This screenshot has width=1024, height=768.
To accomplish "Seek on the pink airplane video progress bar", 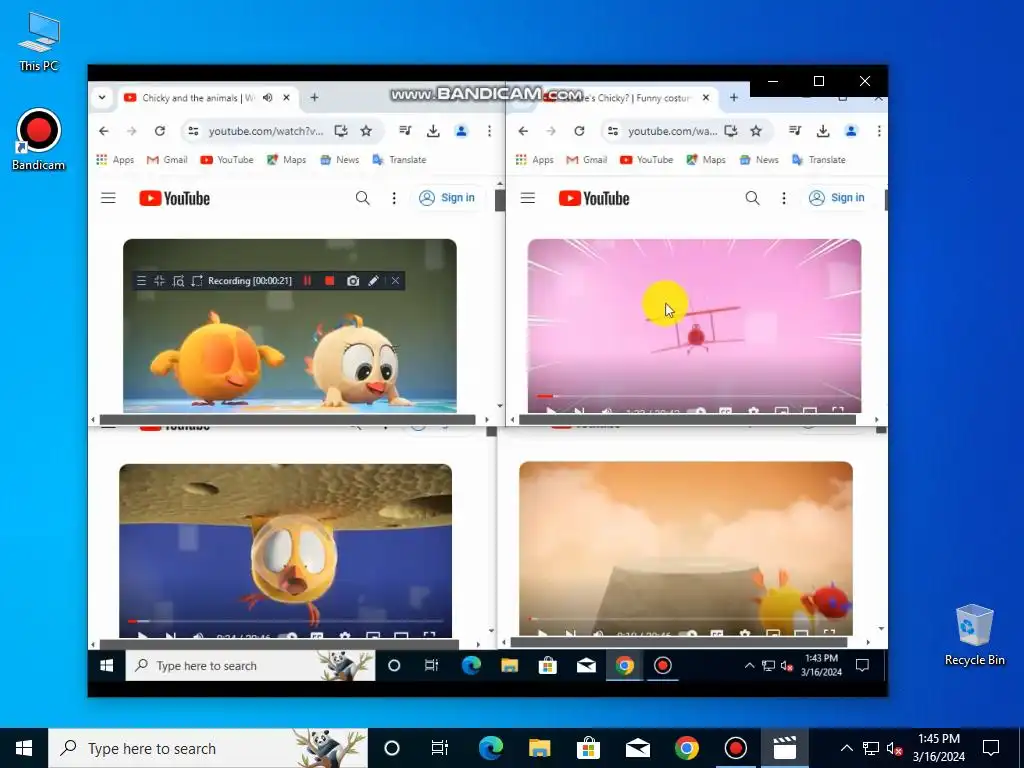I will coord(694,396).
